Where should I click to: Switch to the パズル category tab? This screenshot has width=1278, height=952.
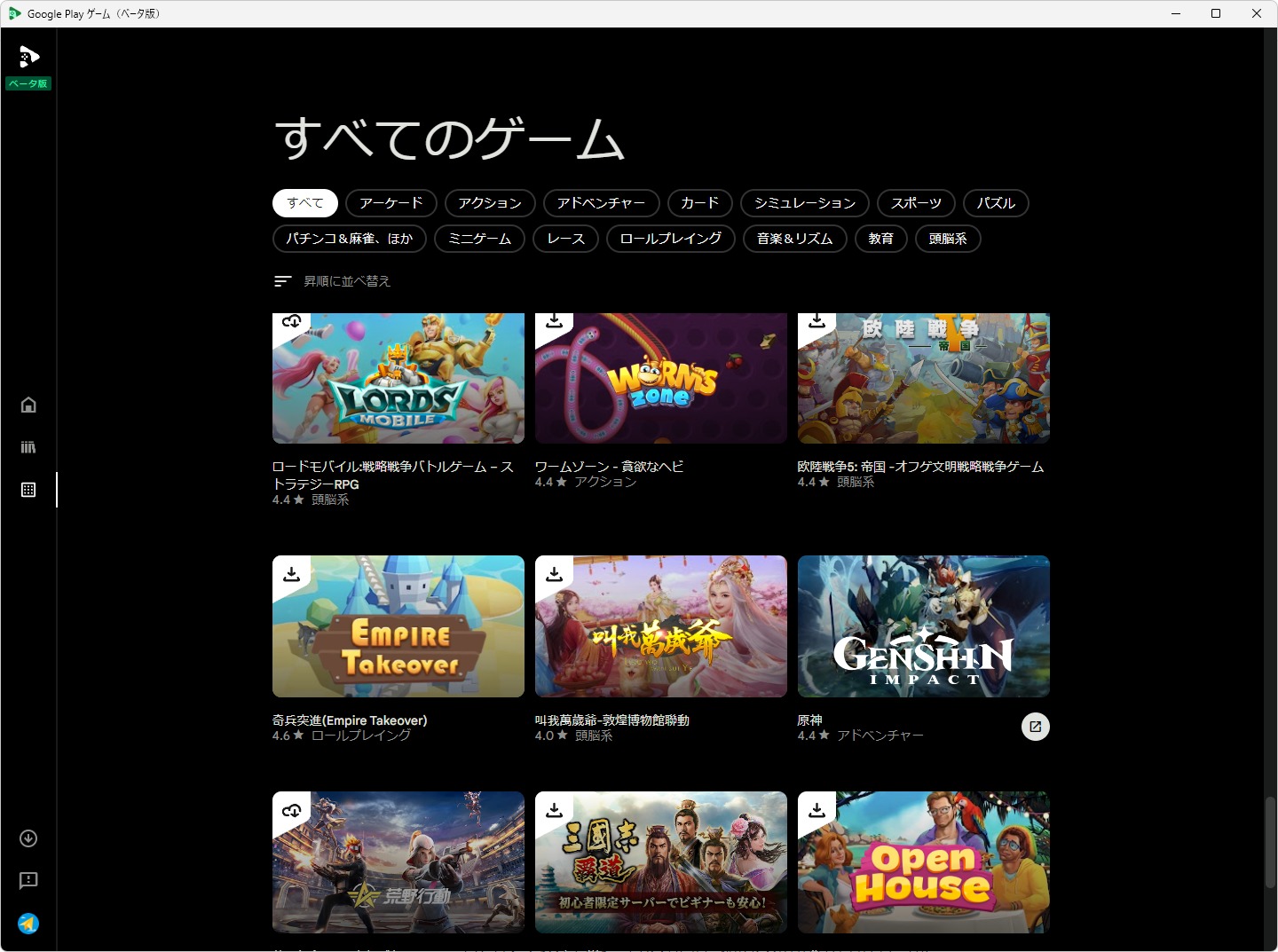click(996, 203)
